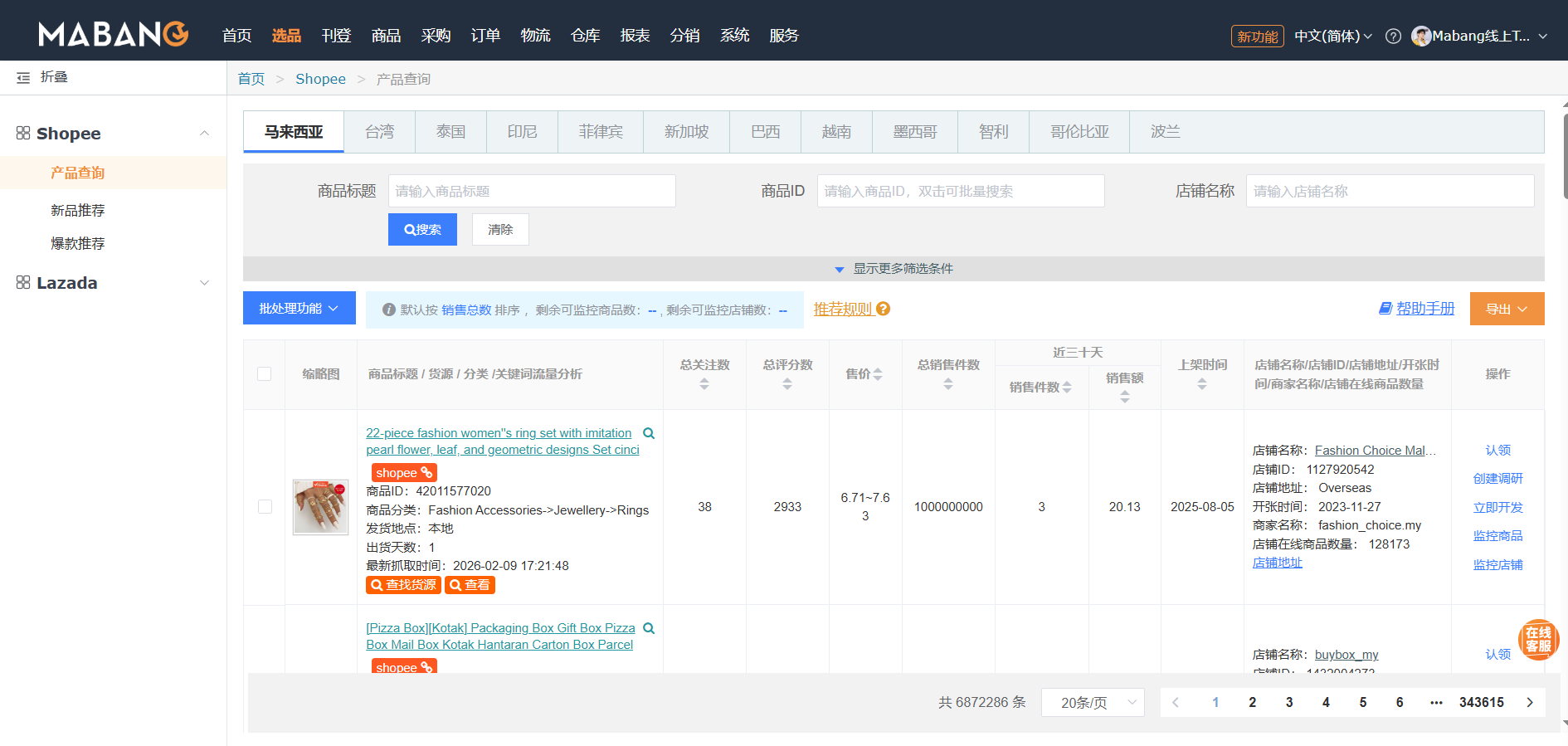Click the blue 搜索 search button
Image resolution: width=1568 pixels, height=746 pixels.
422,230
